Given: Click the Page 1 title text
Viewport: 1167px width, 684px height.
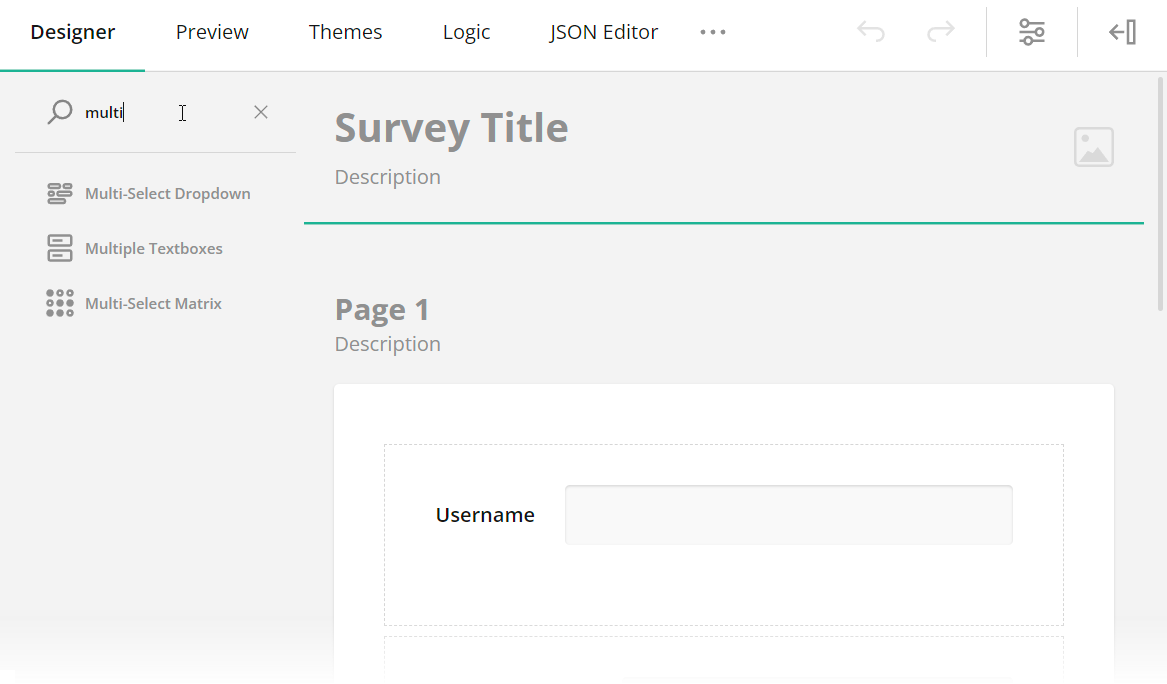Looking at the screenshot, I should 382,309.
